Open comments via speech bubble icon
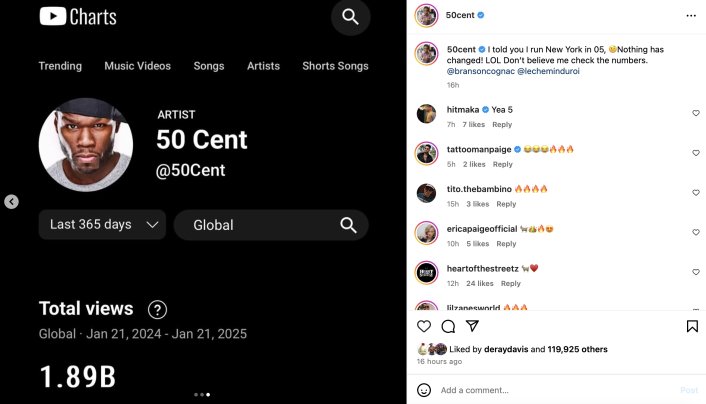Viewport: 706px width, 404px height. 448,326
